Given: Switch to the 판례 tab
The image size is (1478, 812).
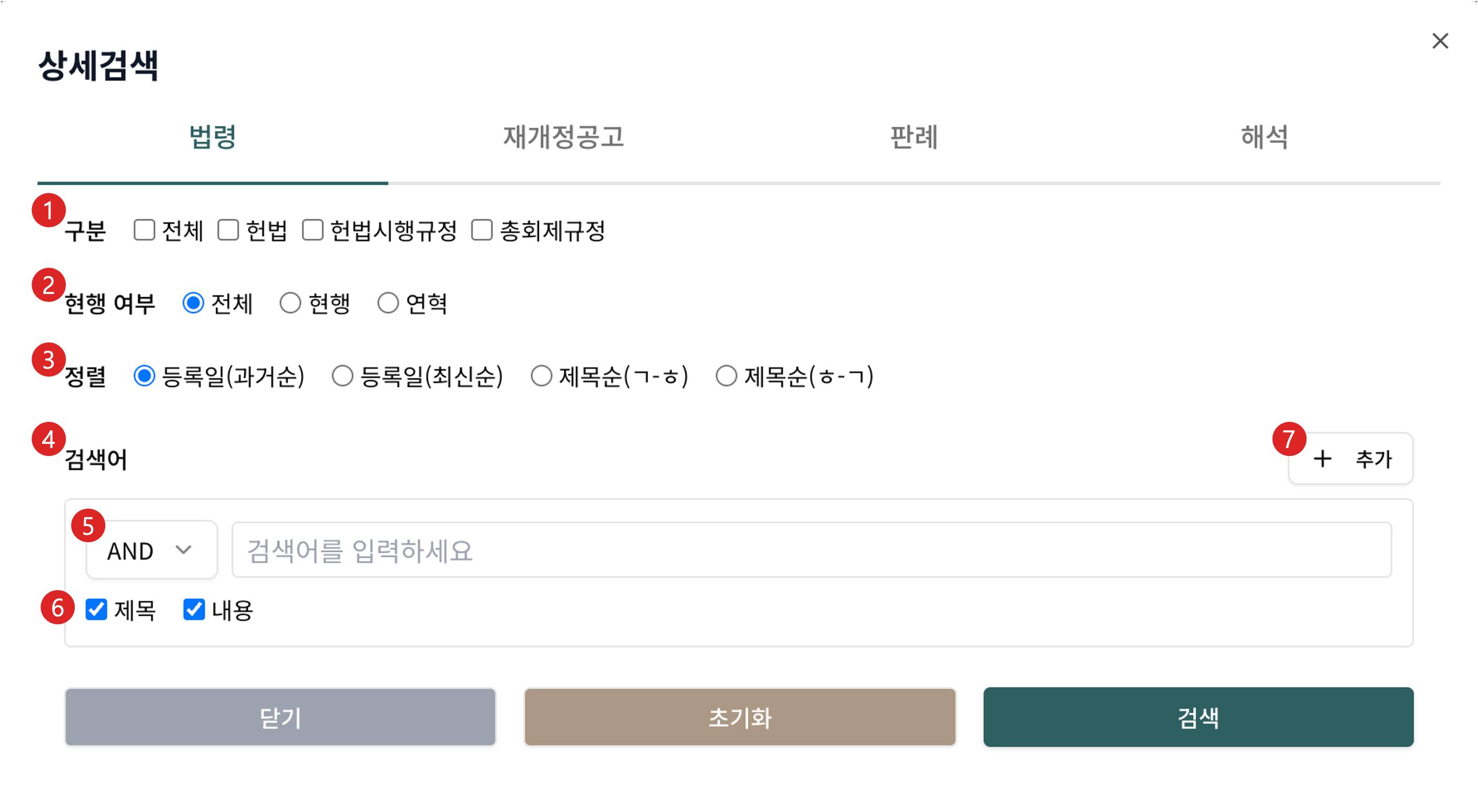Looking at the screenshot, I should [914, 138].
